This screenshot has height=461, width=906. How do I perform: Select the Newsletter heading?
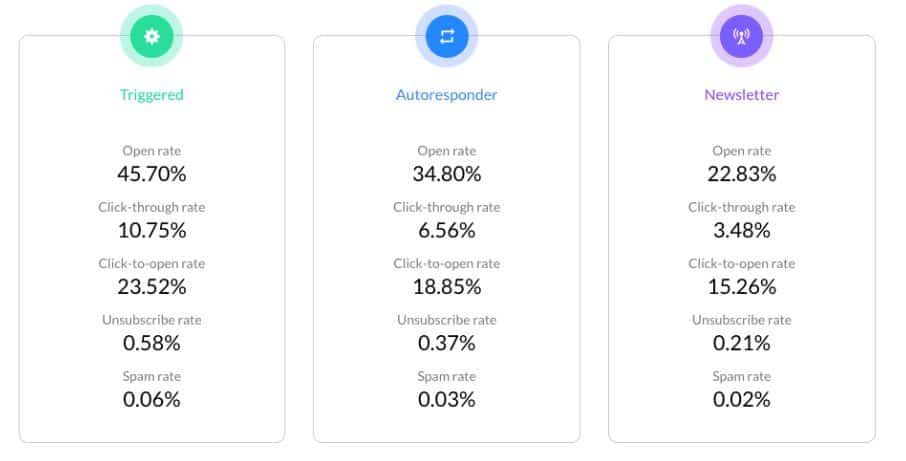coord(741,95)
